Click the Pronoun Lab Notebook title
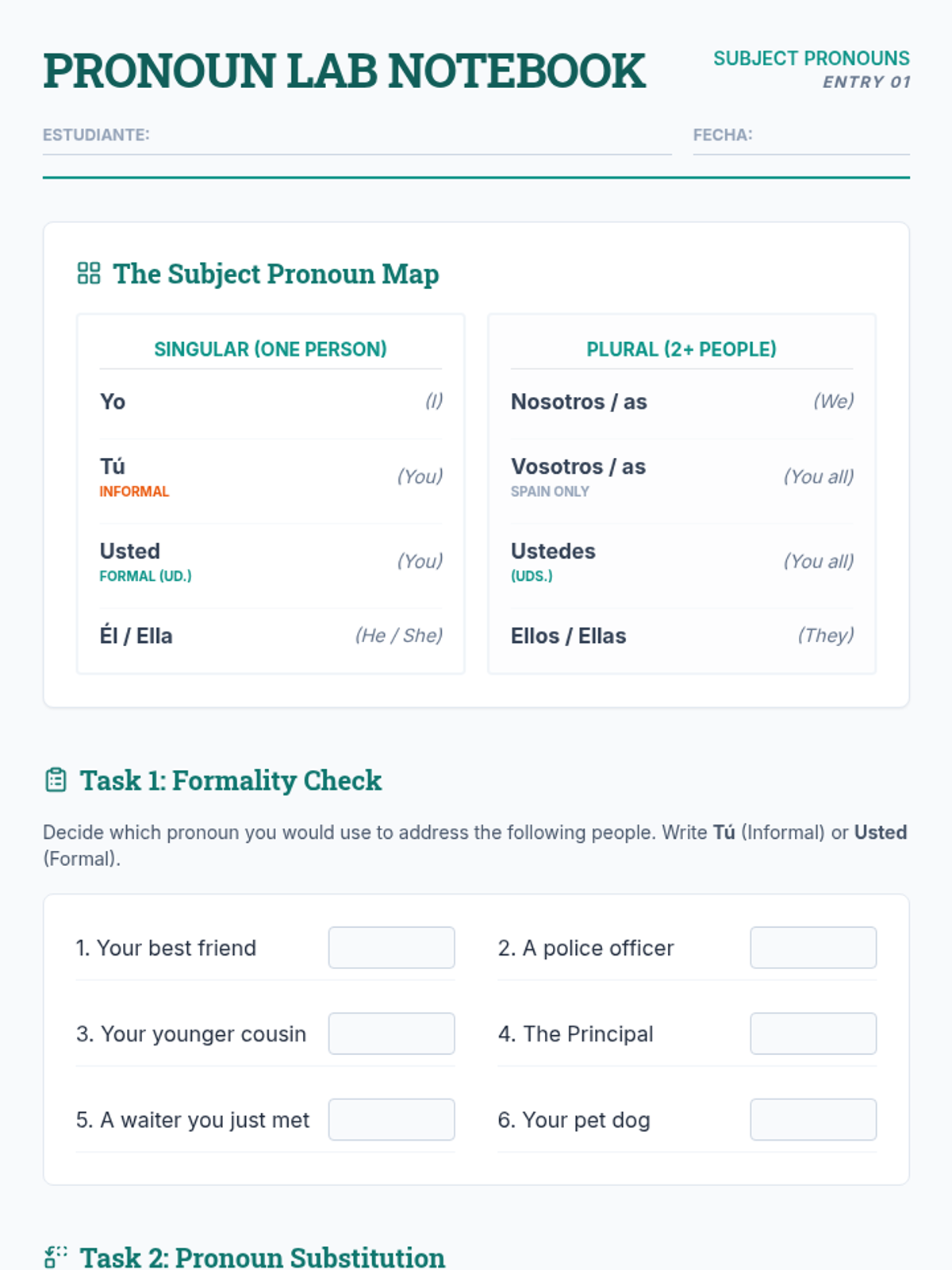 344,71
